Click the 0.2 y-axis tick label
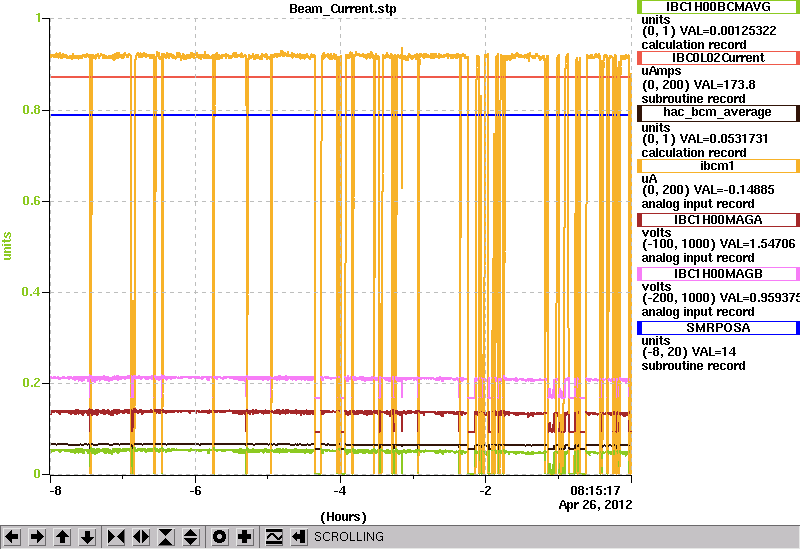Viewport: 800px width, 549px height. coord(31,383)
